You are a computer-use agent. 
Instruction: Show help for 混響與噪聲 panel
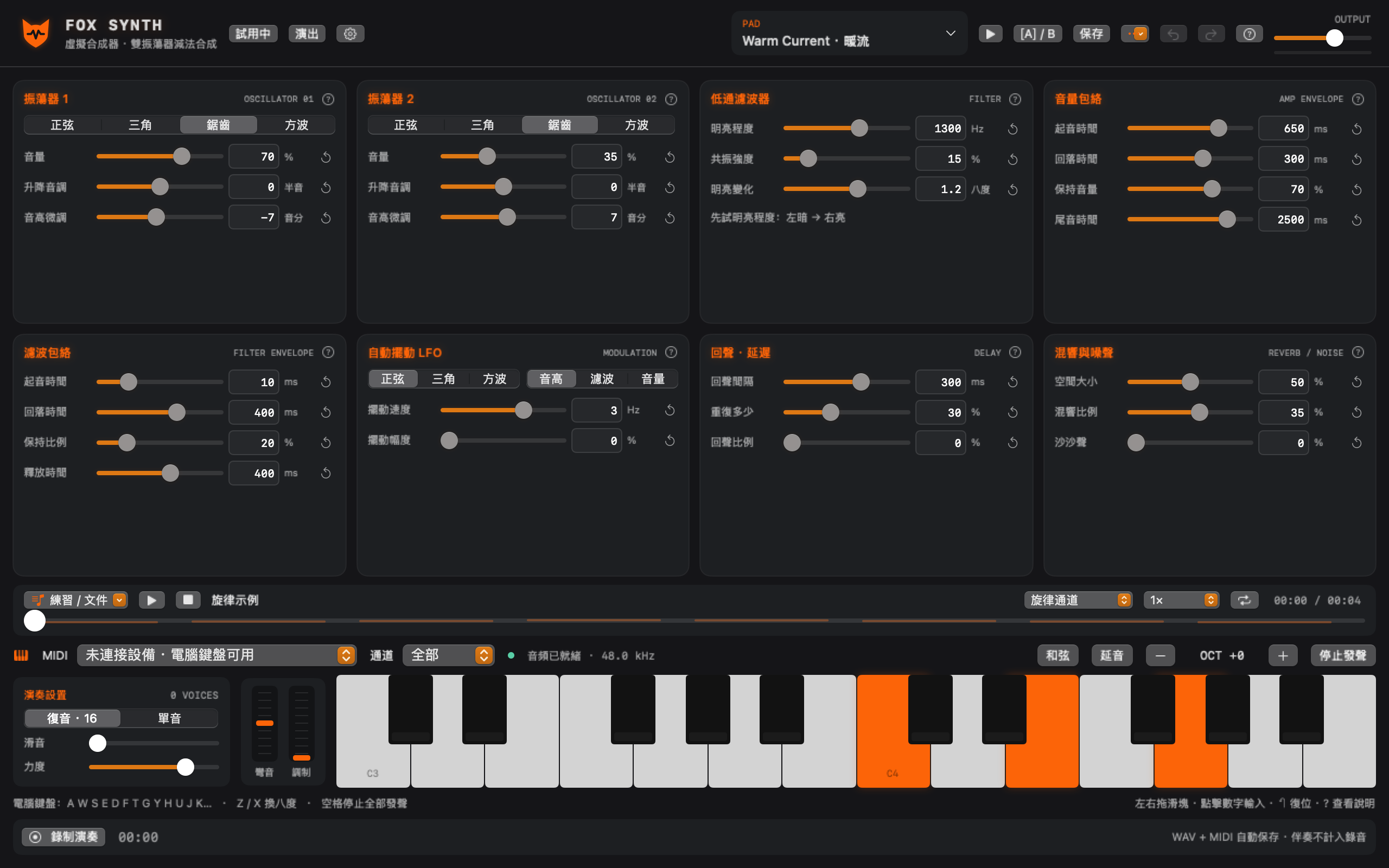(x=1358, y=353)
